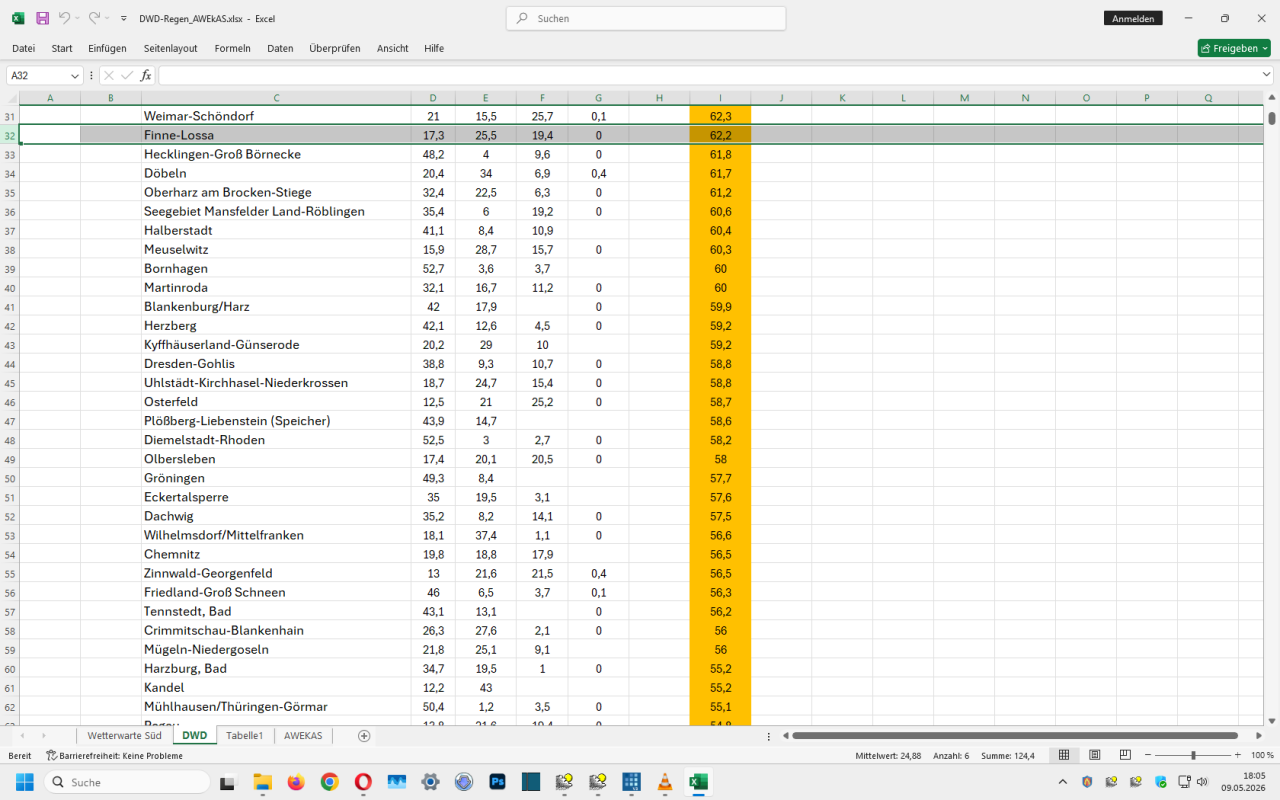Click the zoom in plus icon
The width and height of the screenshot is (1280, 800).
tap(1238, 755)
